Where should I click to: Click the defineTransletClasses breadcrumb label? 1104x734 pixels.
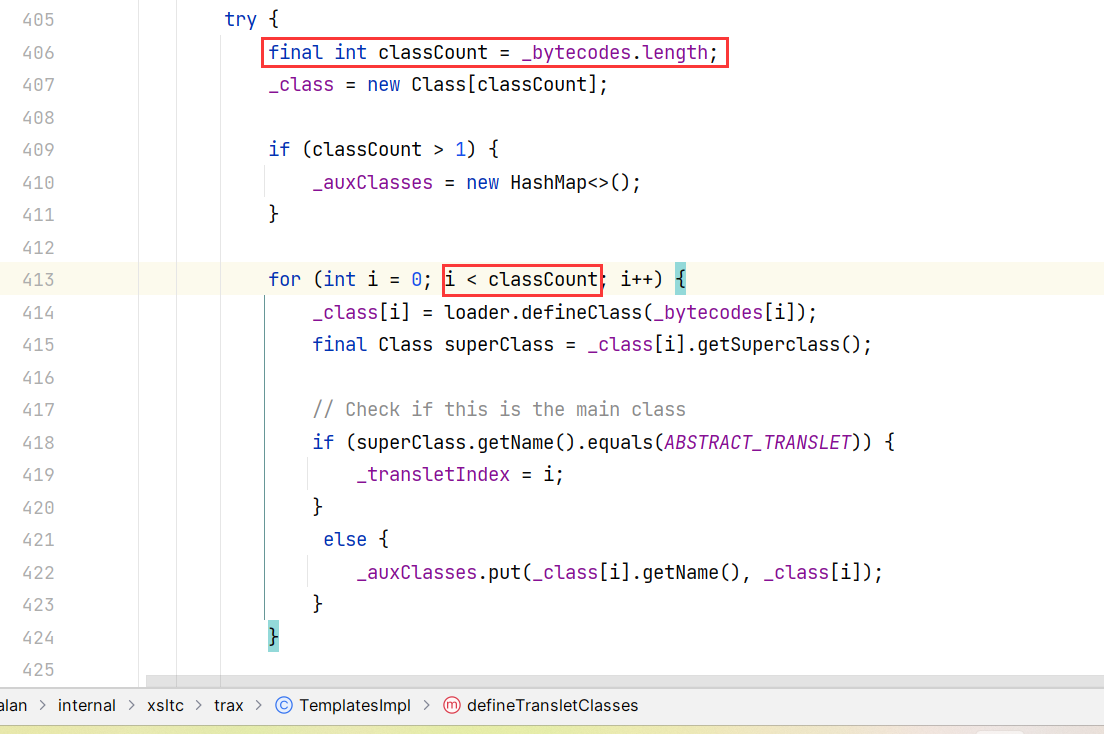coord(552,705)
